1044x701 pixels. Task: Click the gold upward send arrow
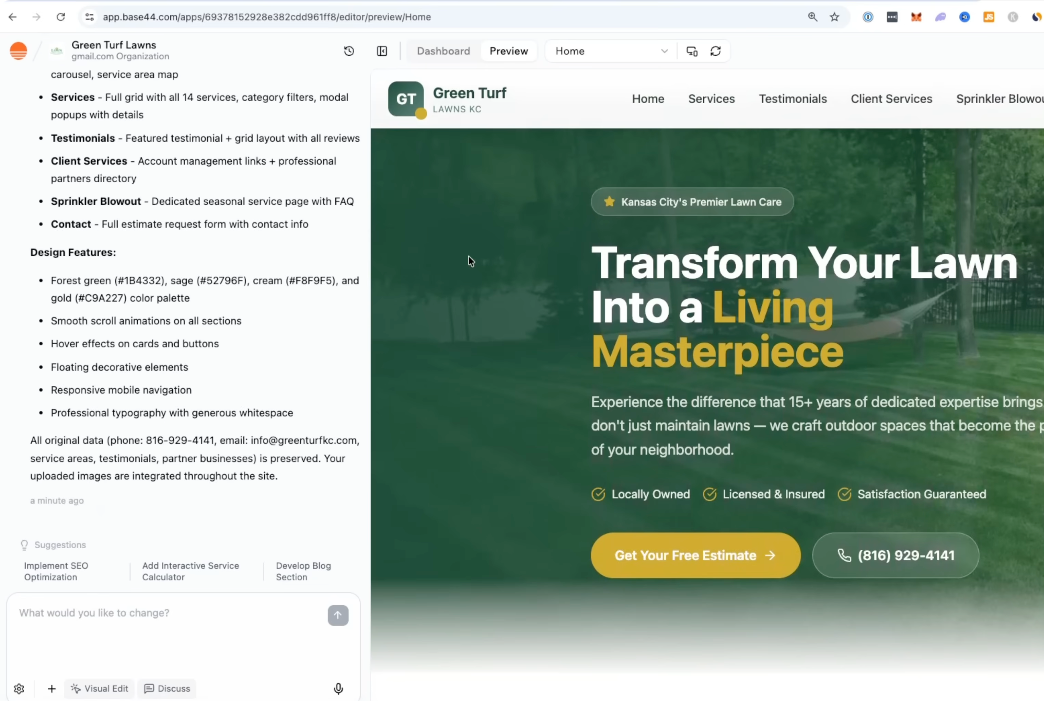[x=338, y=615]
